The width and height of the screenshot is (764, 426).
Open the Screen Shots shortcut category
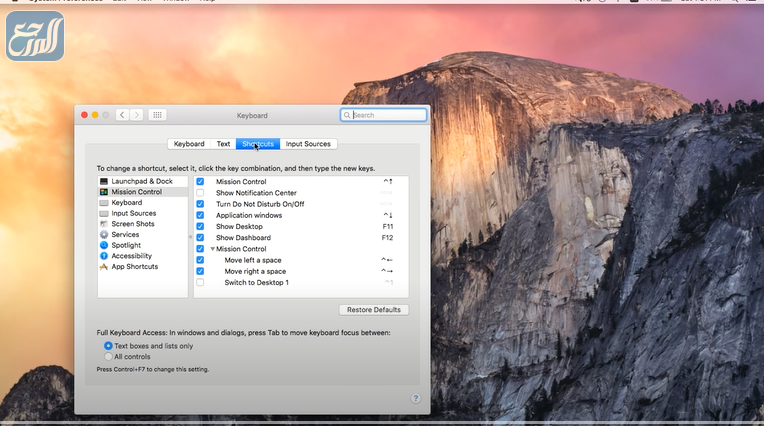click(132, 224)
